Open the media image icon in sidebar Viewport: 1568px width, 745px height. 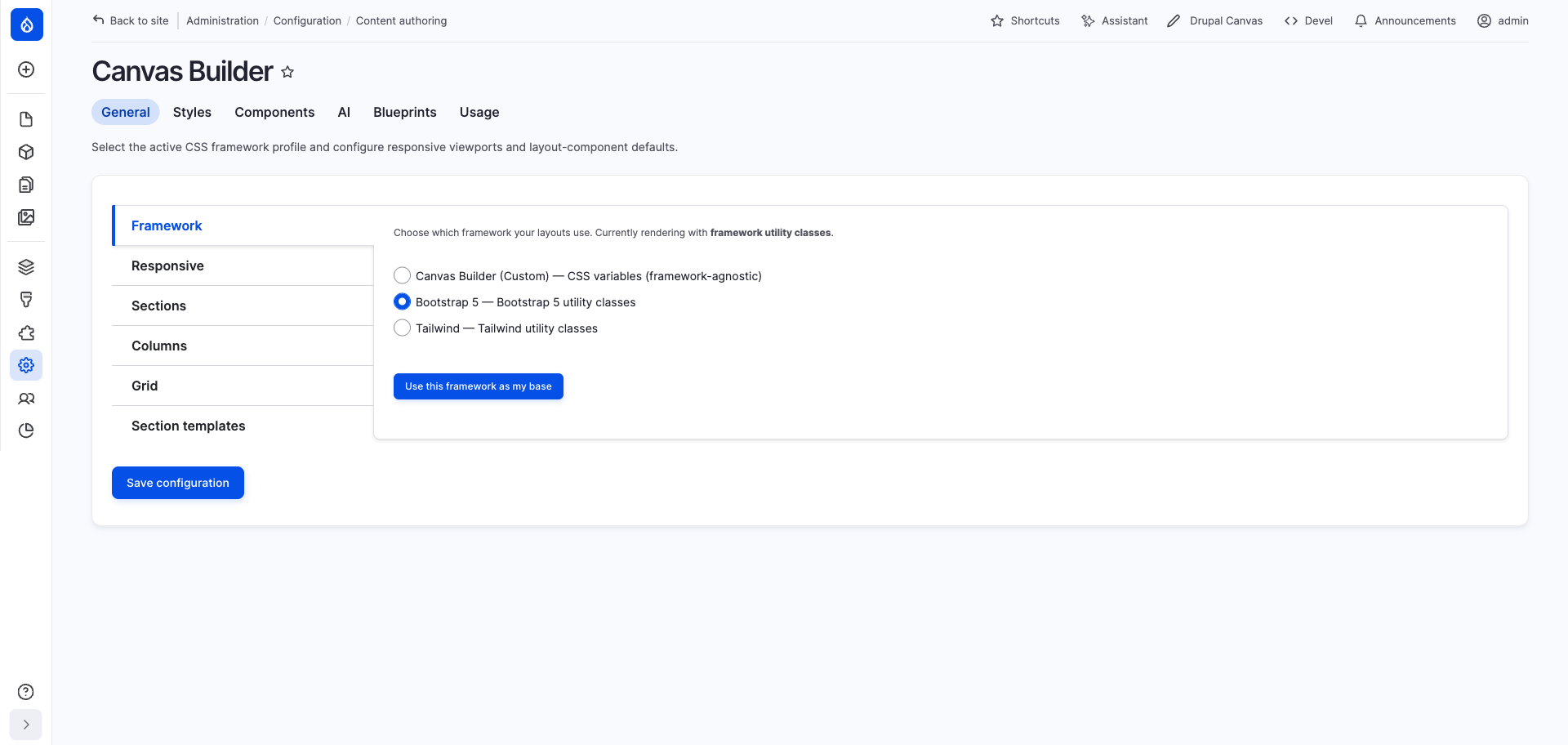coord(26,217)
